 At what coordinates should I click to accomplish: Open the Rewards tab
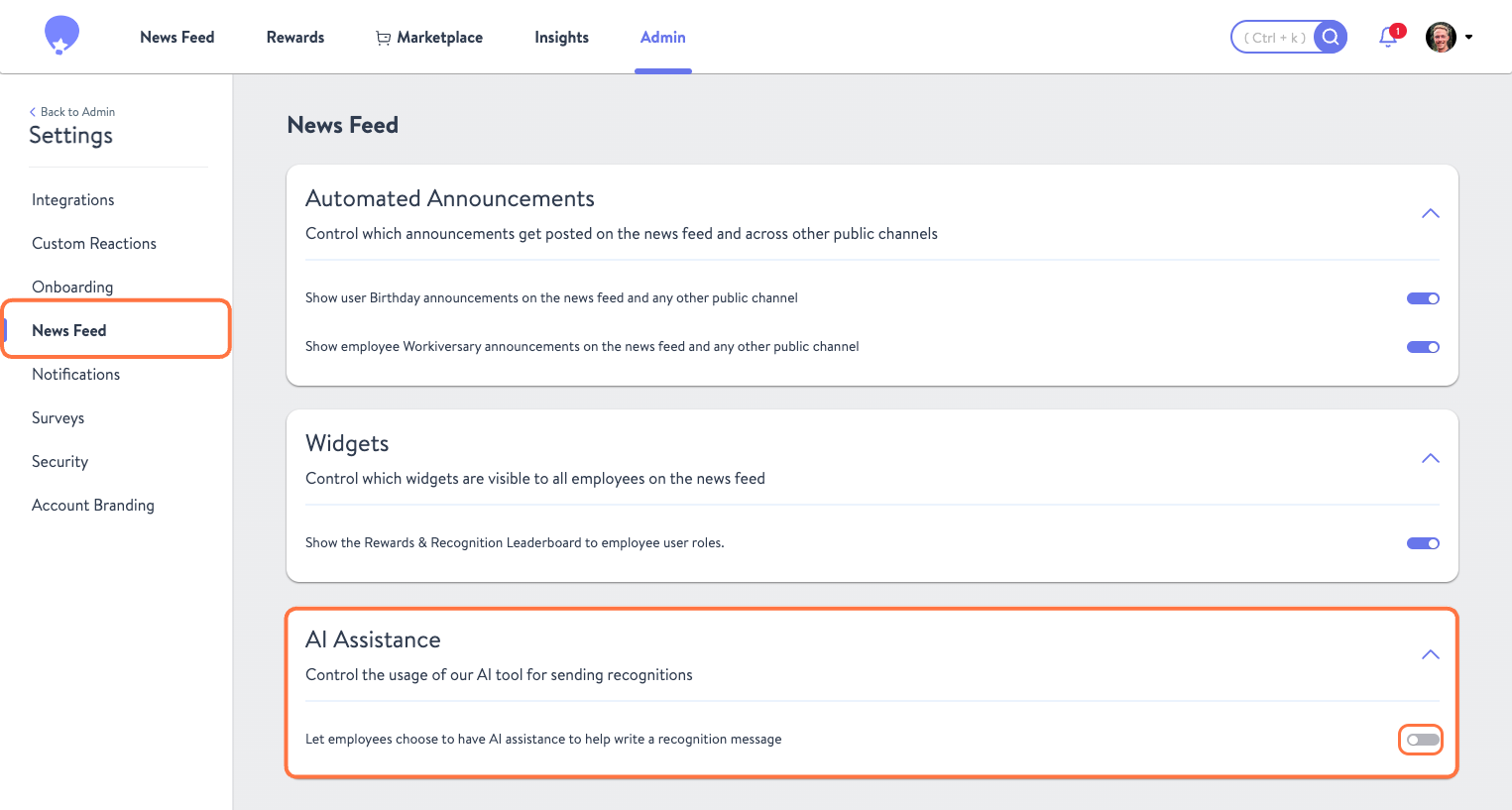(295, 38)
